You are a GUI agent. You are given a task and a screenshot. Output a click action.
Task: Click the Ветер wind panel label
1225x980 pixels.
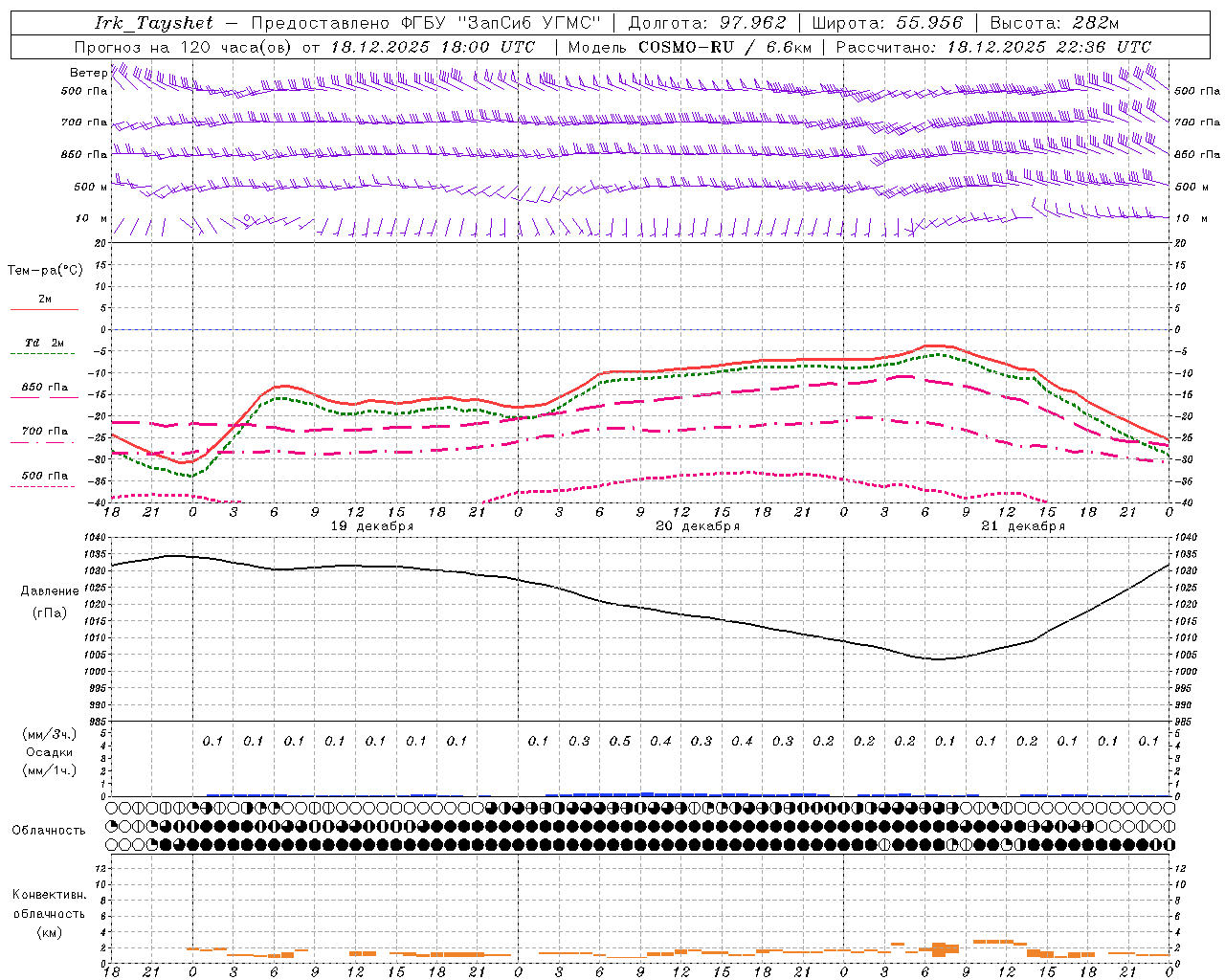[88, 73]
